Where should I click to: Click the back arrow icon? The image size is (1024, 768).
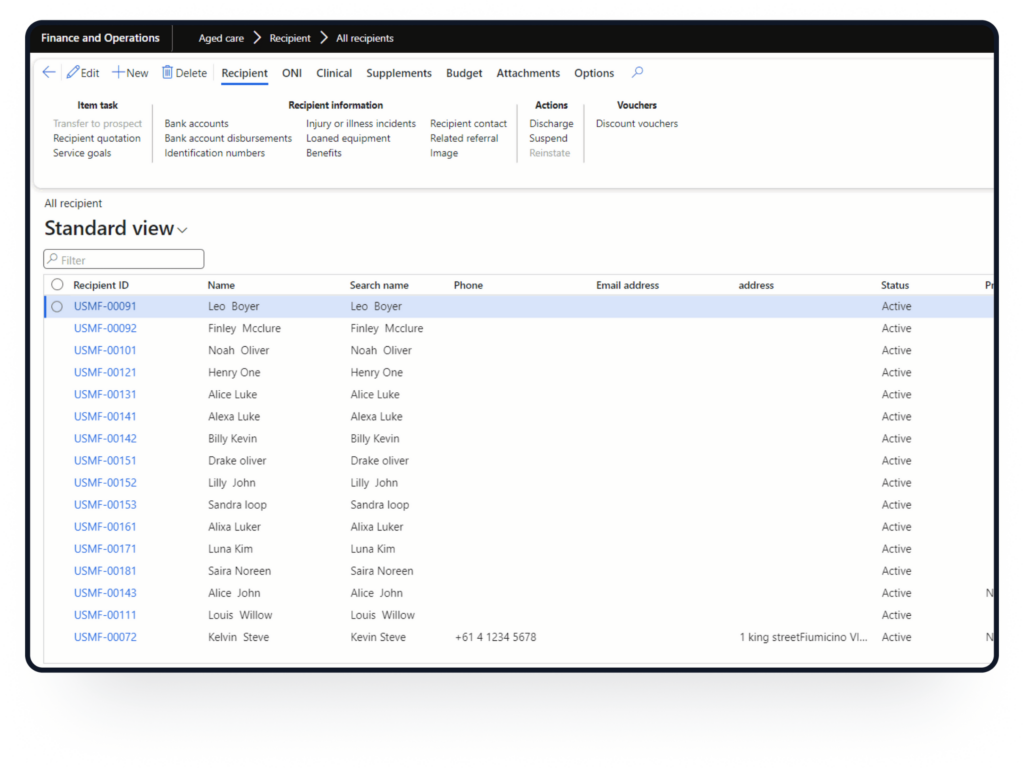49,72
